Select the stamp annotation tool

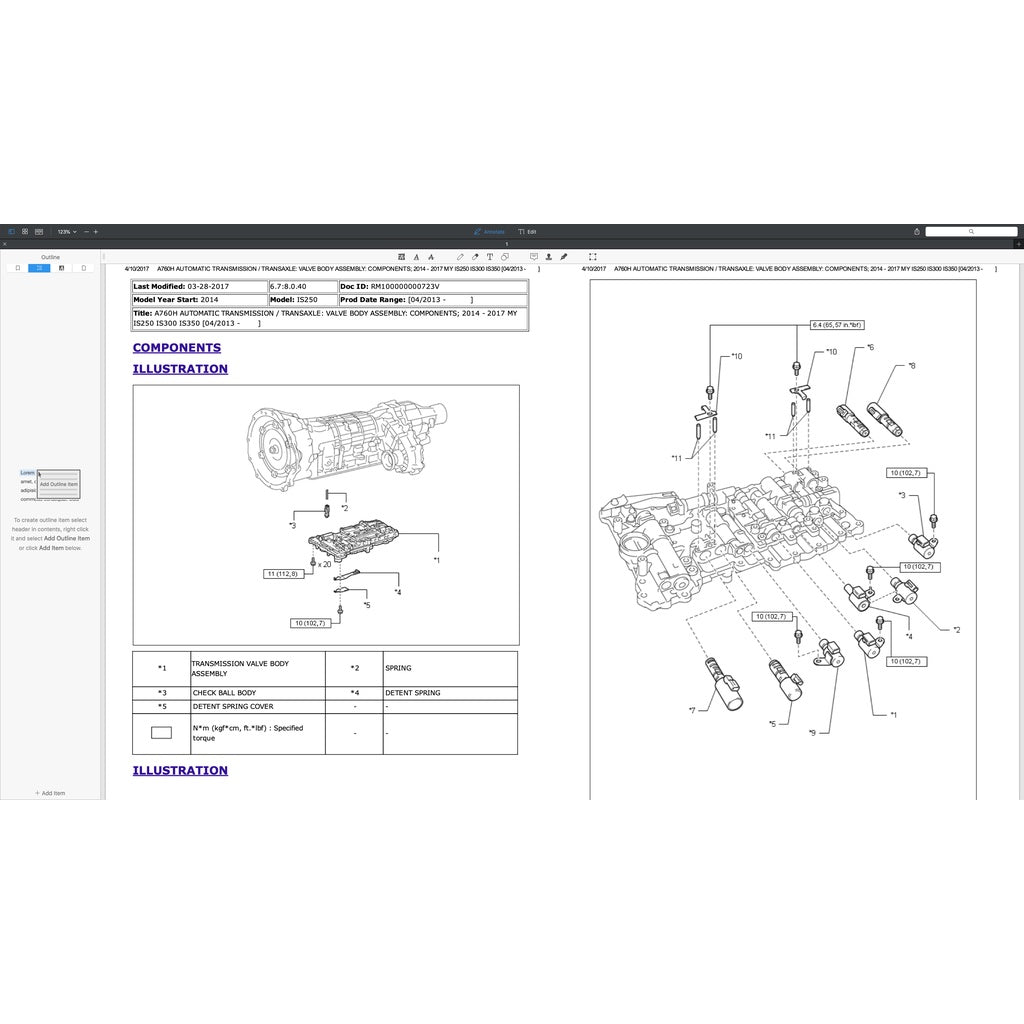548,257
